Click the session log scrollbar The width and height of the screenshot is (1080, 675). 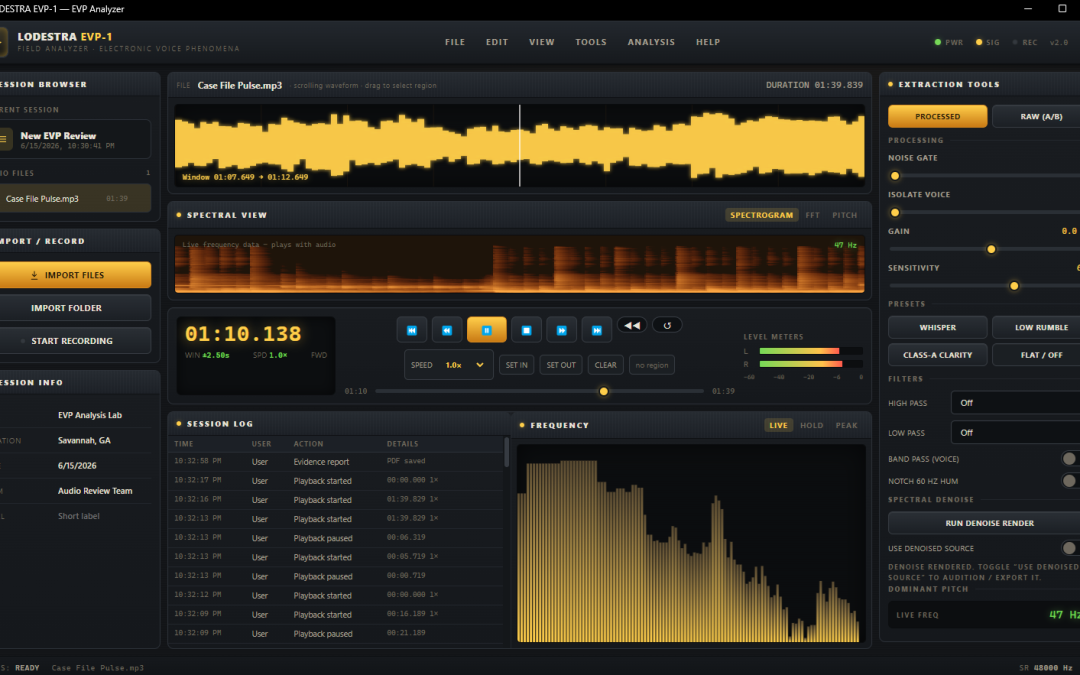point(507,453)
